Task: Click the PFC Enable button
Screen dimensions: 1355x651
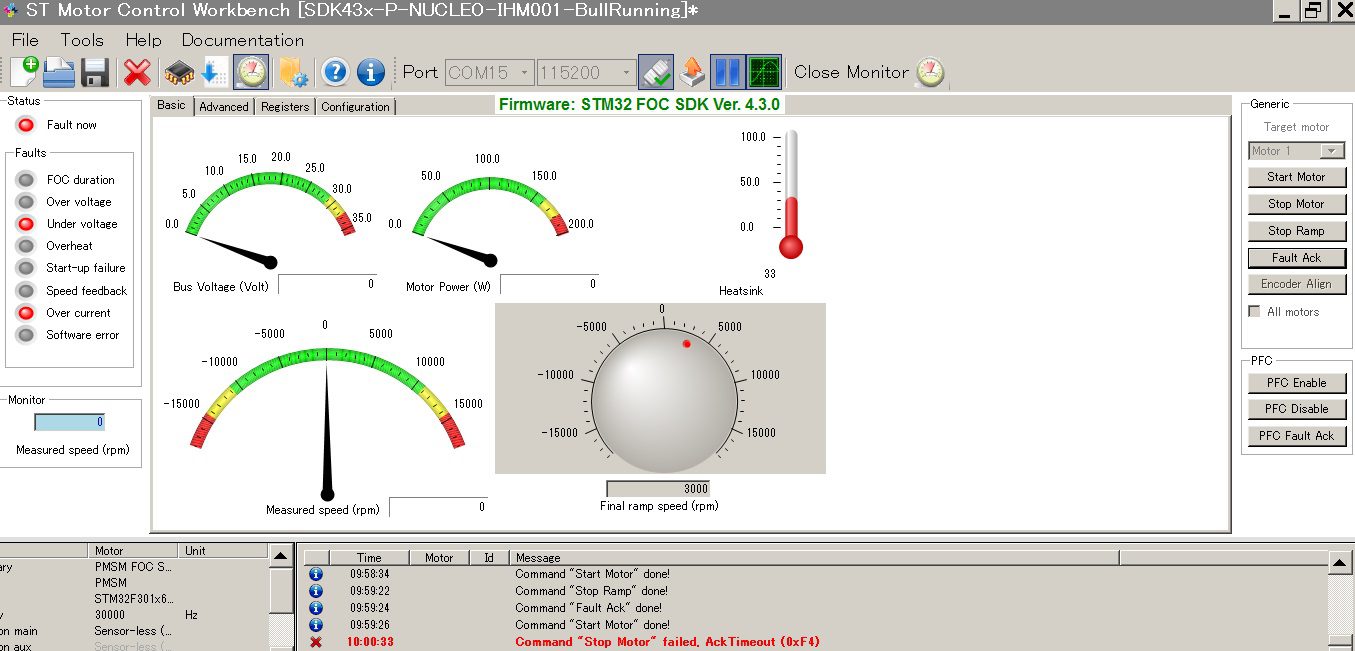Action: [1297, 383]
